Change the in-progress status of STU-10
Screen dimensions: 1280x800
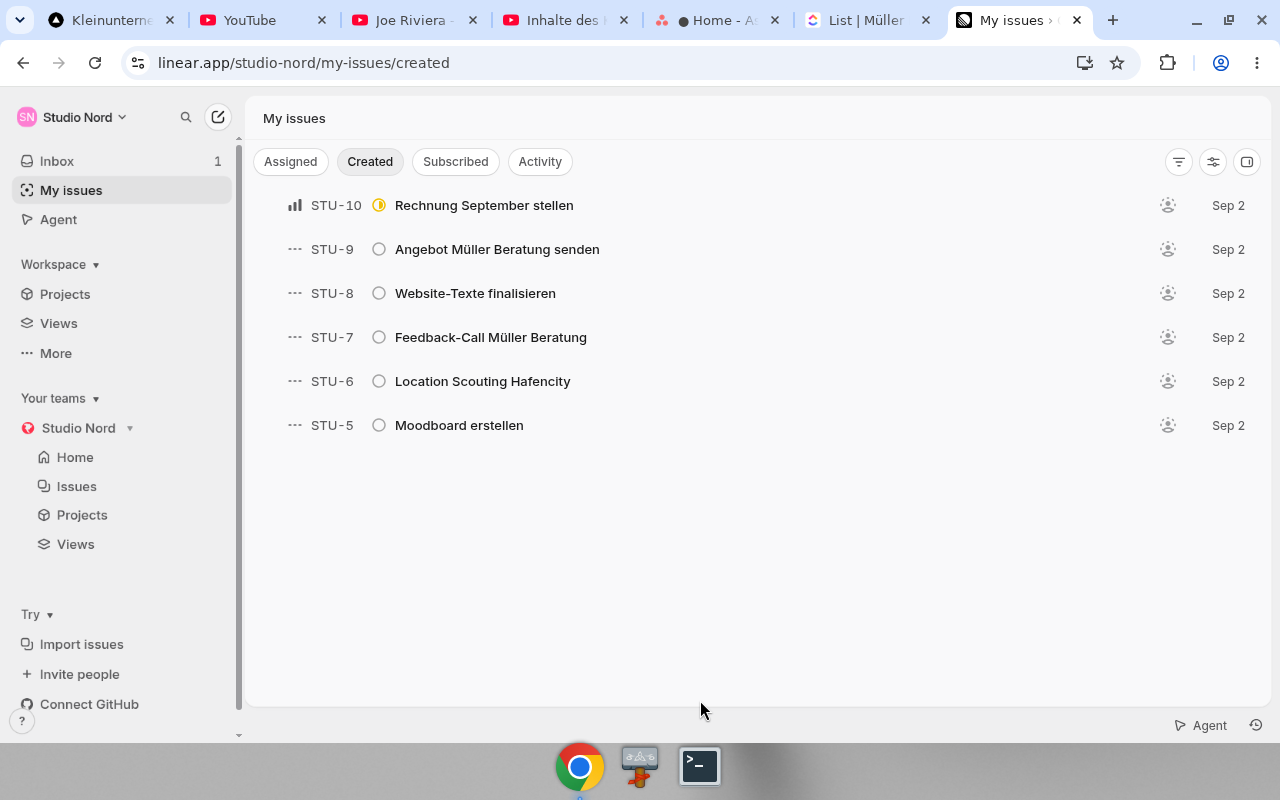click(379, 205)
